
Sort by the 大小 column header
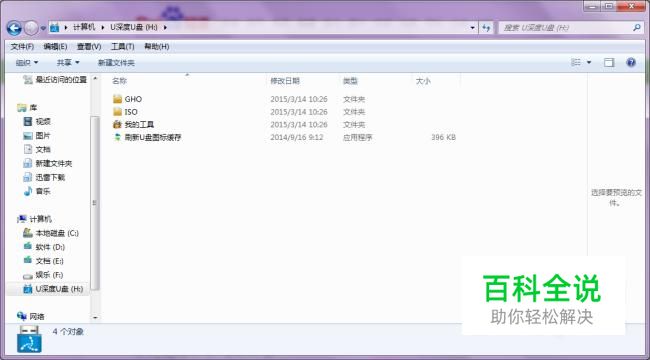coord(423,81)
